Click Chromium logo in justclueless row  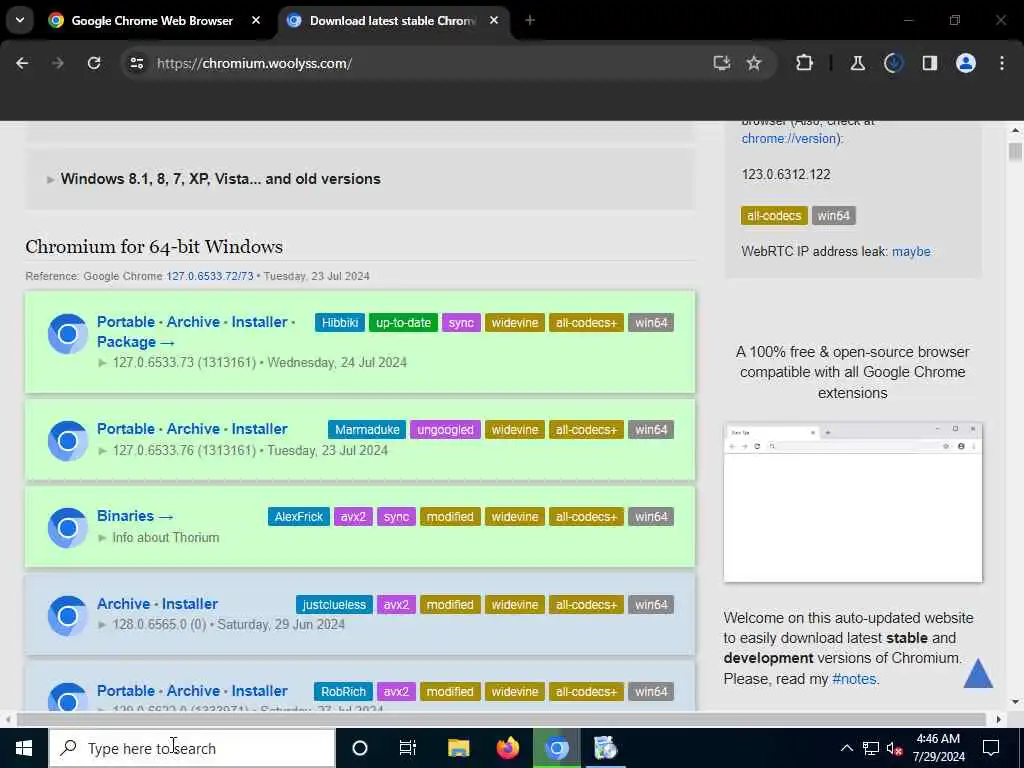pyautogui.click(x=67, y=615)
